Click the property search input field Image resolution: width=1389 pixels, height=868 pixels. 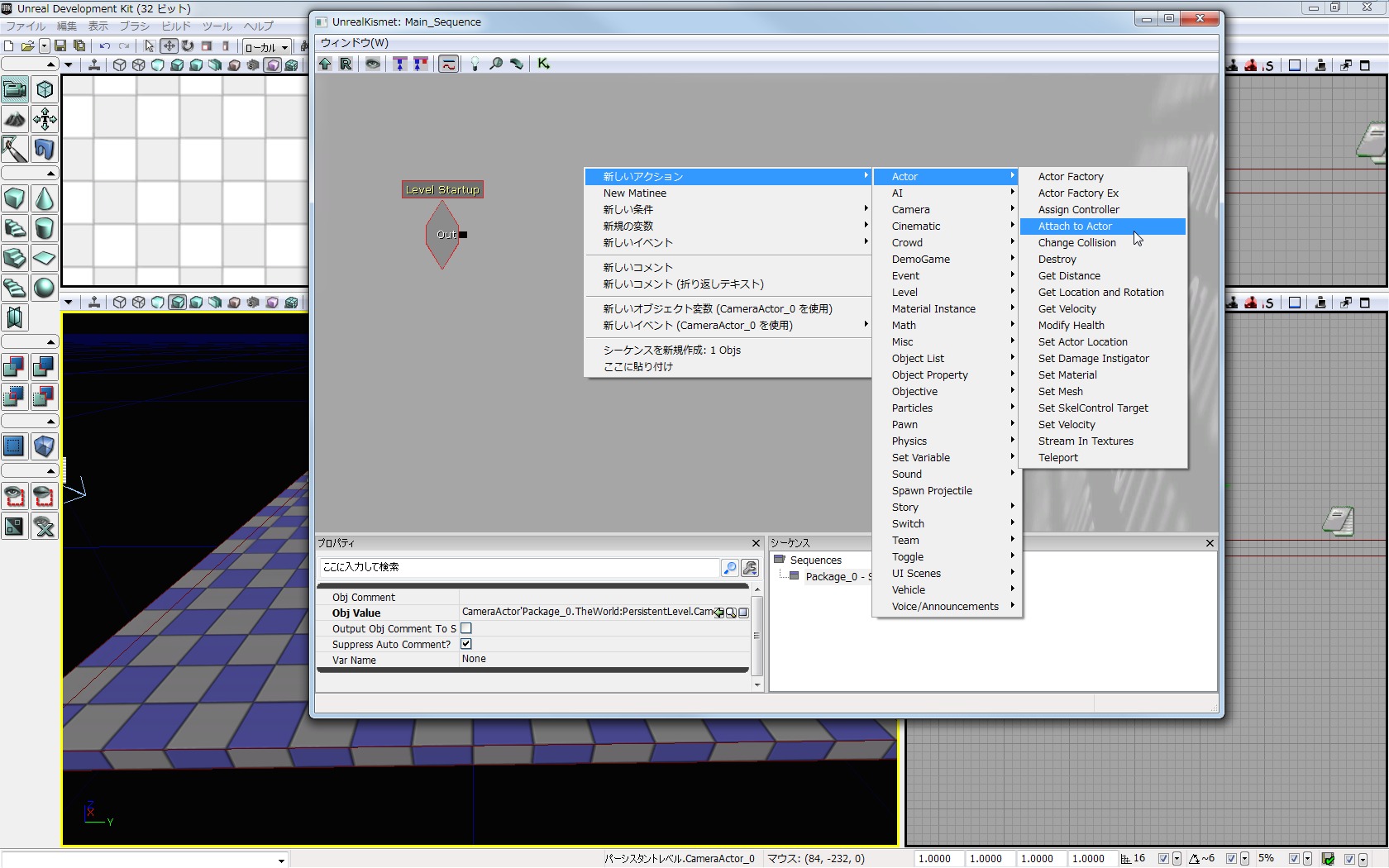tap(519, 567)
